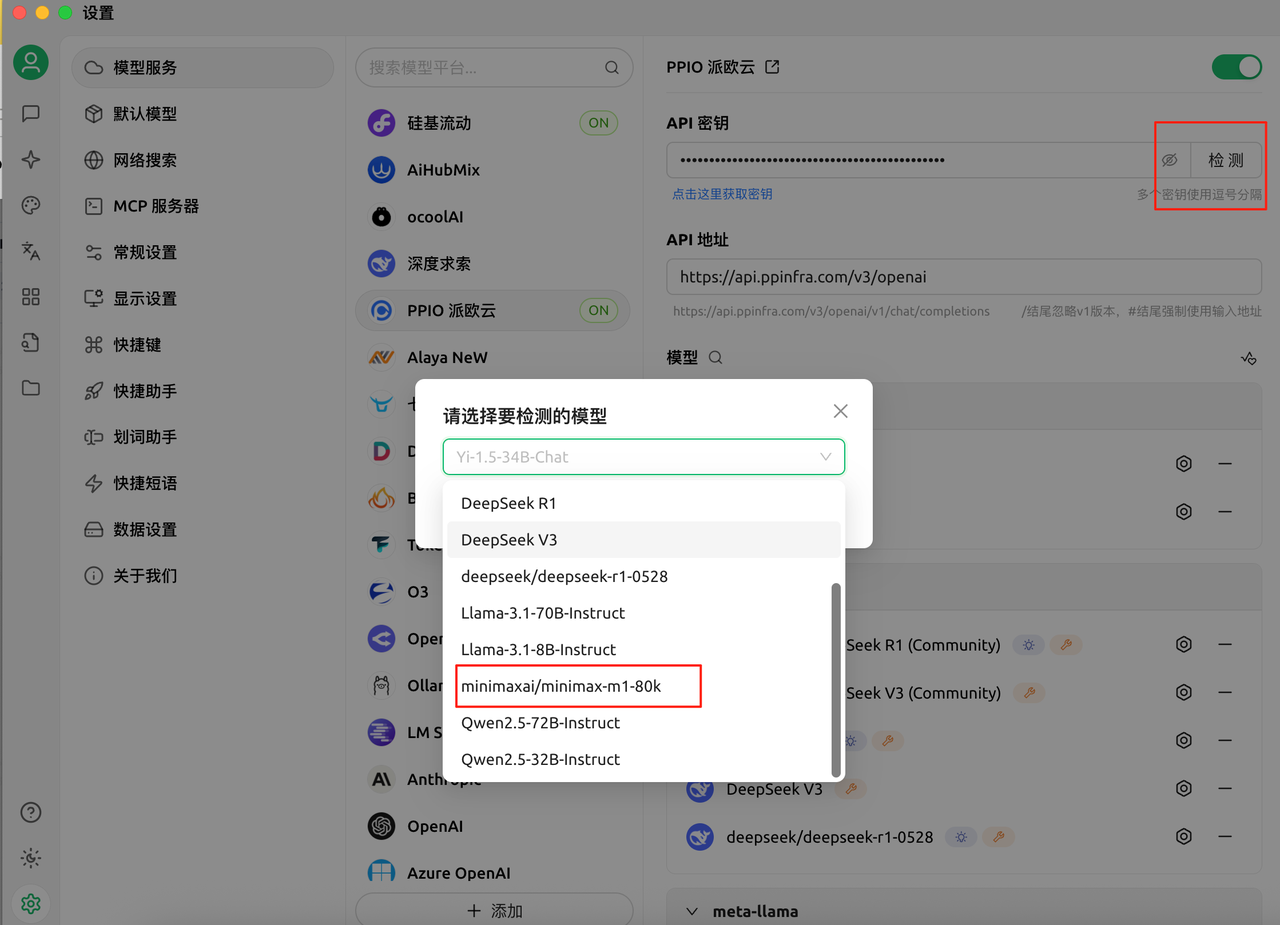The image size is (1280, 925).
Task: Open the sparkle agents sidebar icon
Action: pos(31,160)
